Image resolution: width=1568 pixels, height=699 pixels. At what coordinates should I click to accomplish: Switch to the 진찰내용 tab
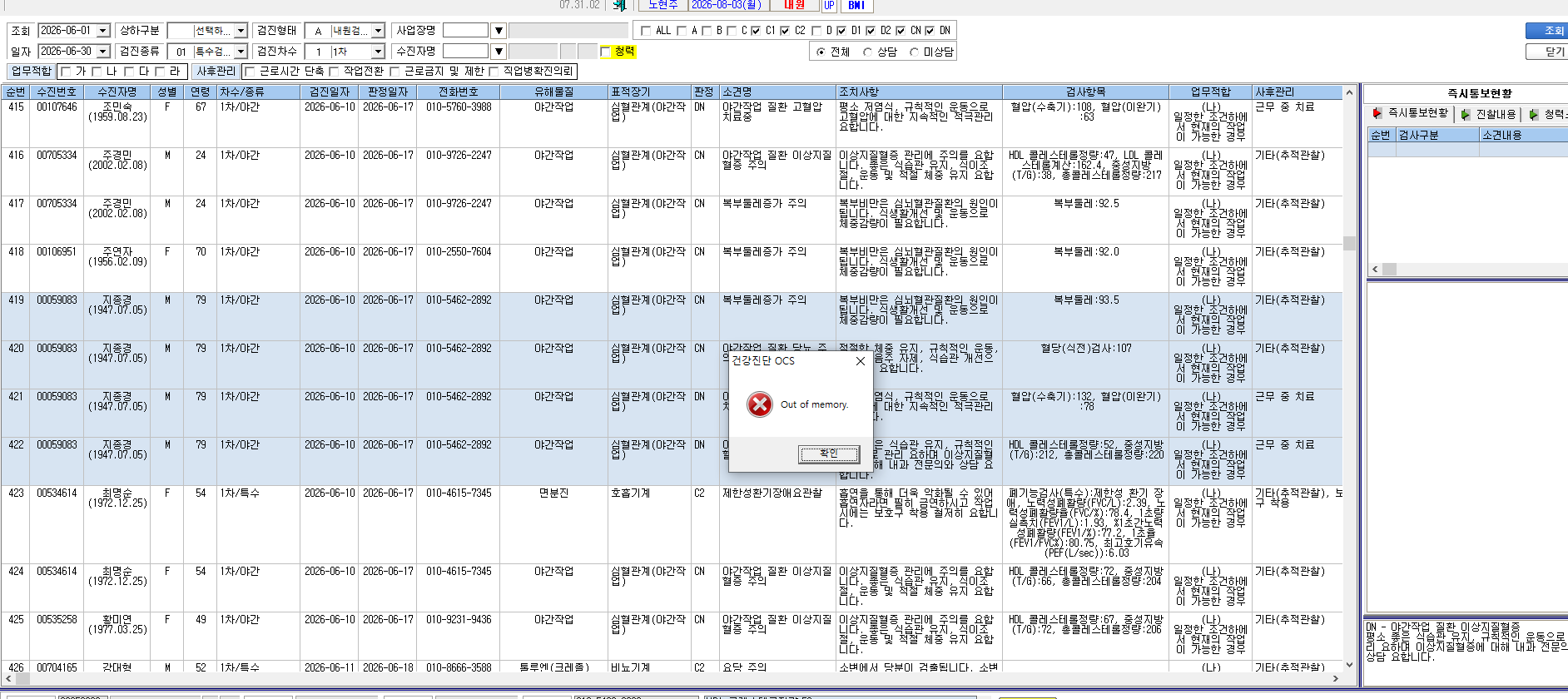(1489, 114)
